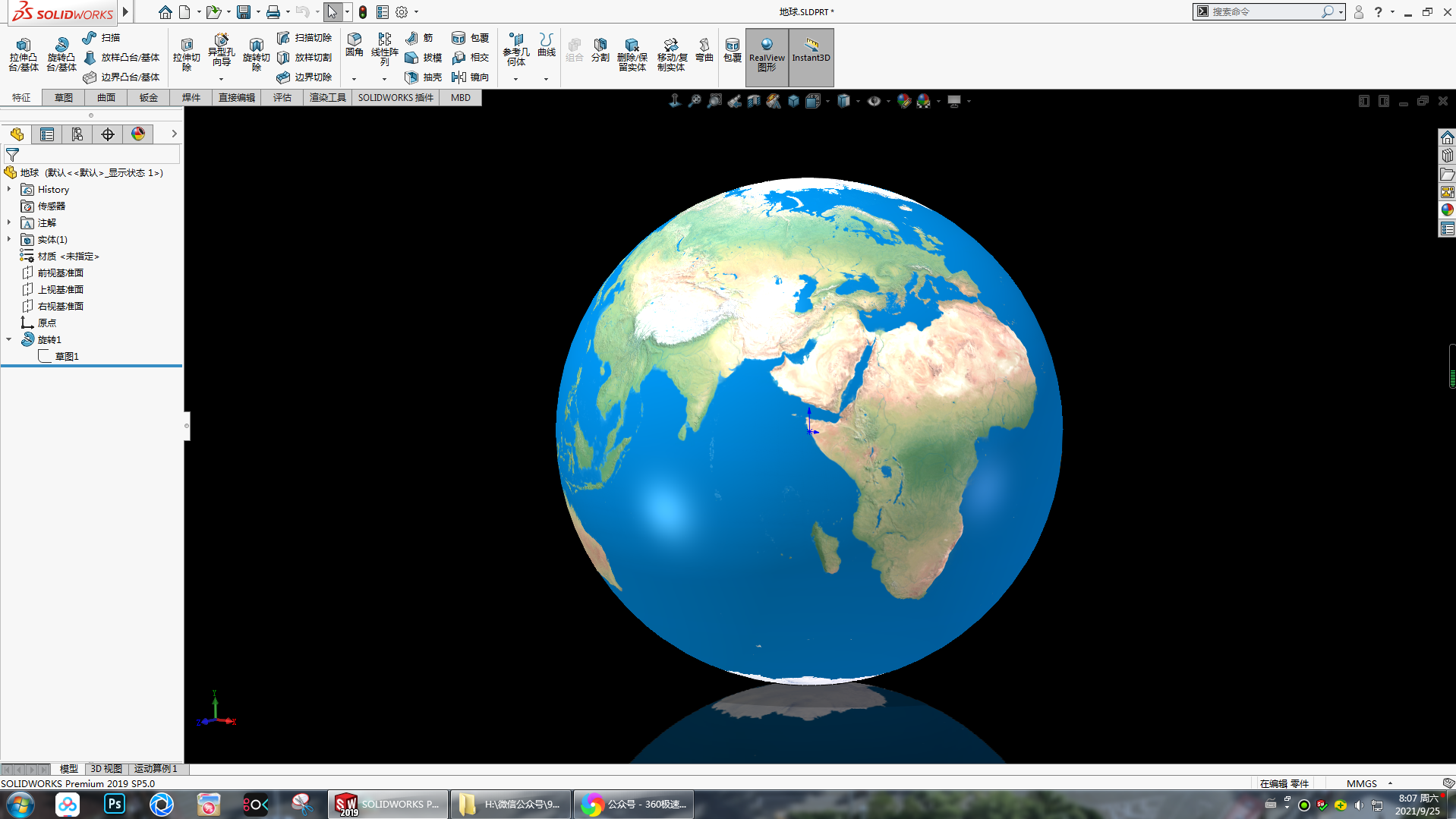The width and height of the screenshot is (1456, 819).
Task: Select 草图1 sketch in the feature tree
Action: (x=67, y=356)
